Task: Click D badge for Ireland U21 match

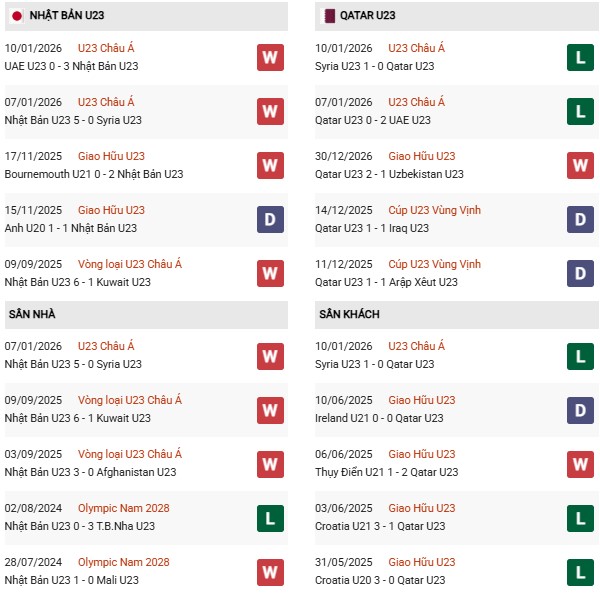Action: [579, 409]
